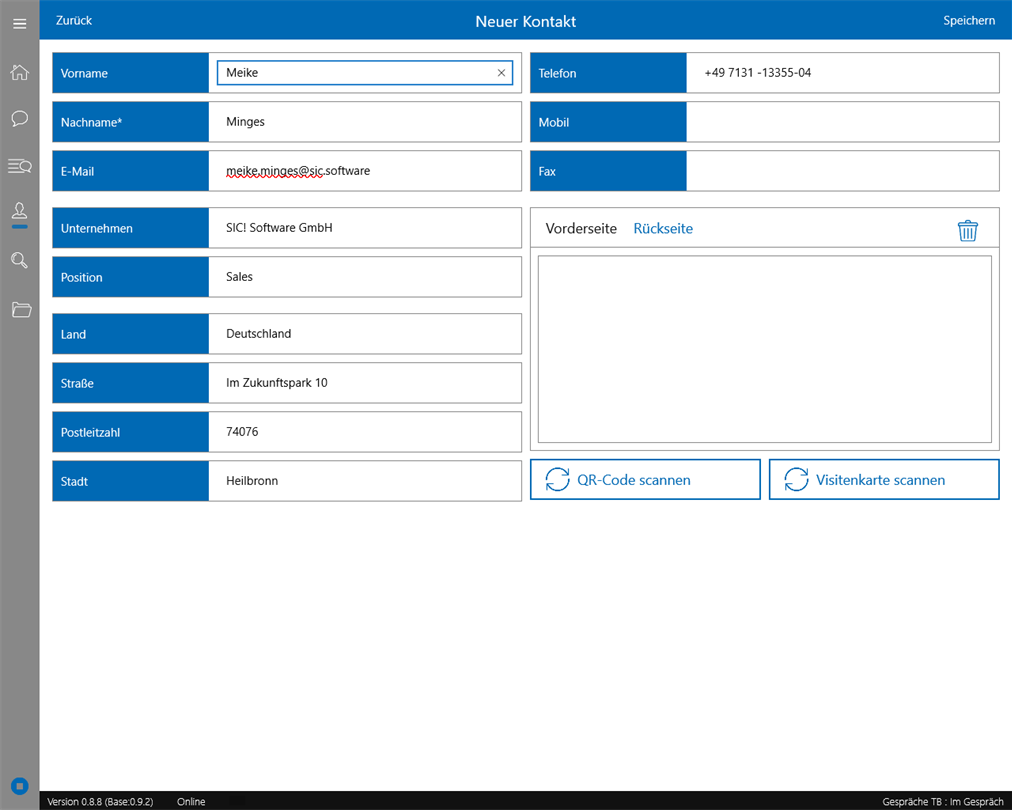The width and height of the screenshot is (1012, 810).
Task: Go back with Zurück
Action: 74,21
